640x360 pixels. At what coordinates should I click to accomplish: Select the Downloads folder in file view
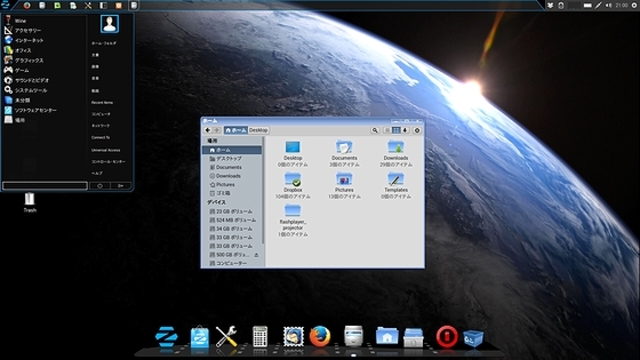[x=396, y=153]
